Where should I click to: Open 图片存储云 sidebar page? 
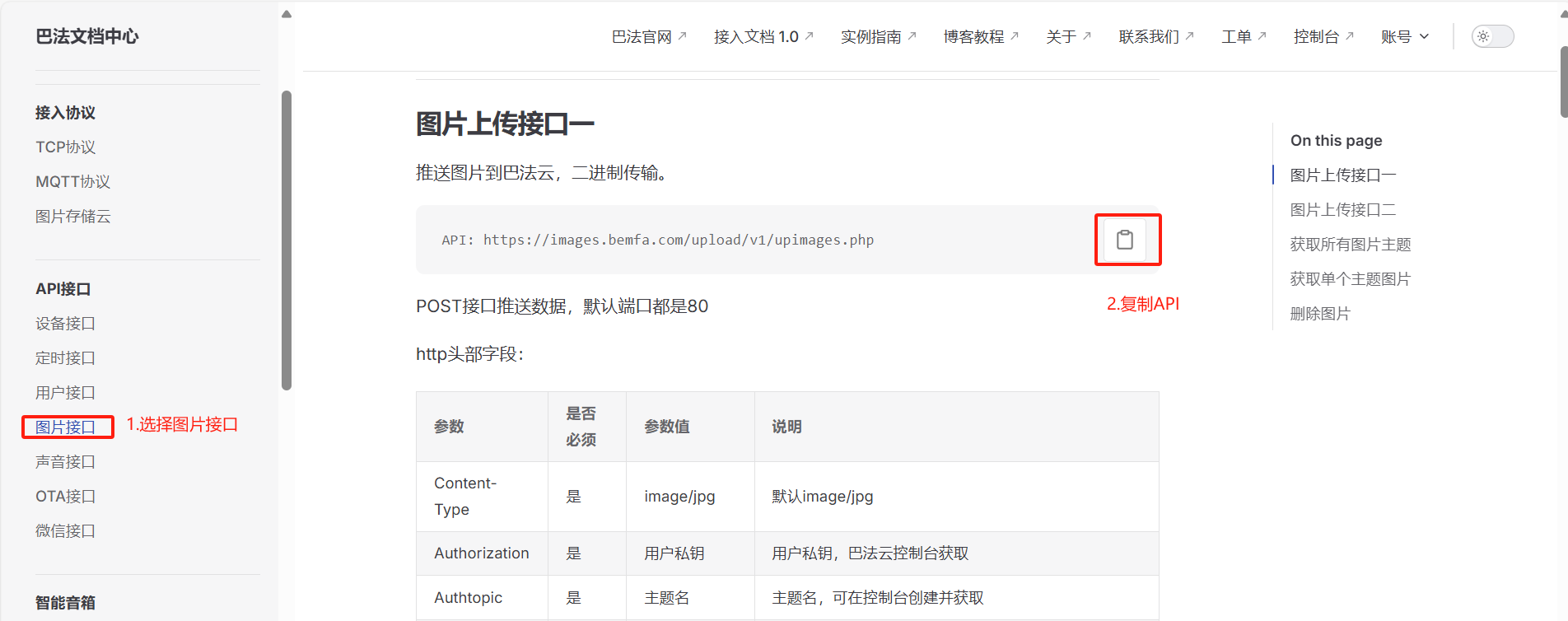(73, 216)
